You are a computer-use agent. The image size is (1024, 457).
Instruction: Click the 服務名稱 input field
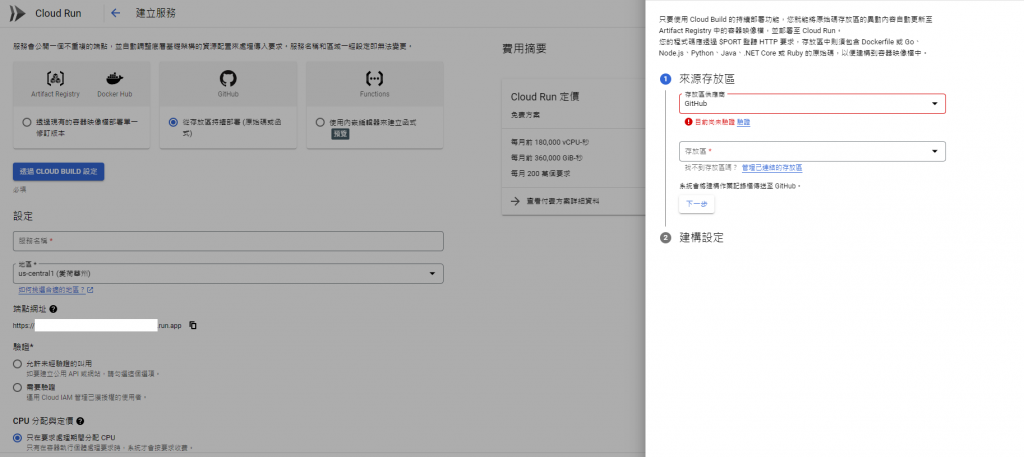click(x=228, y=241)
